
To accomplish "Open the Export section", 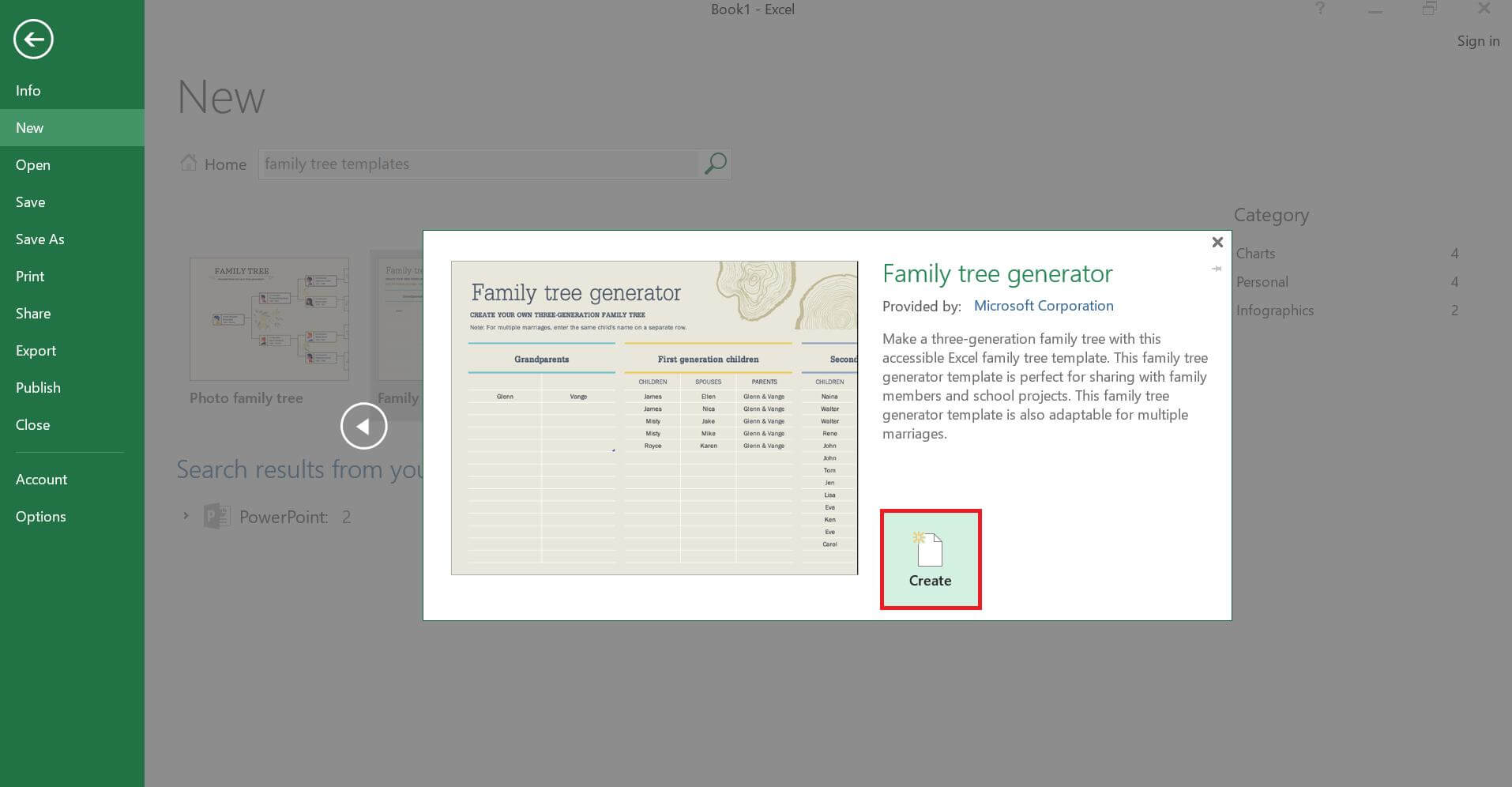I will coord(36,350).
